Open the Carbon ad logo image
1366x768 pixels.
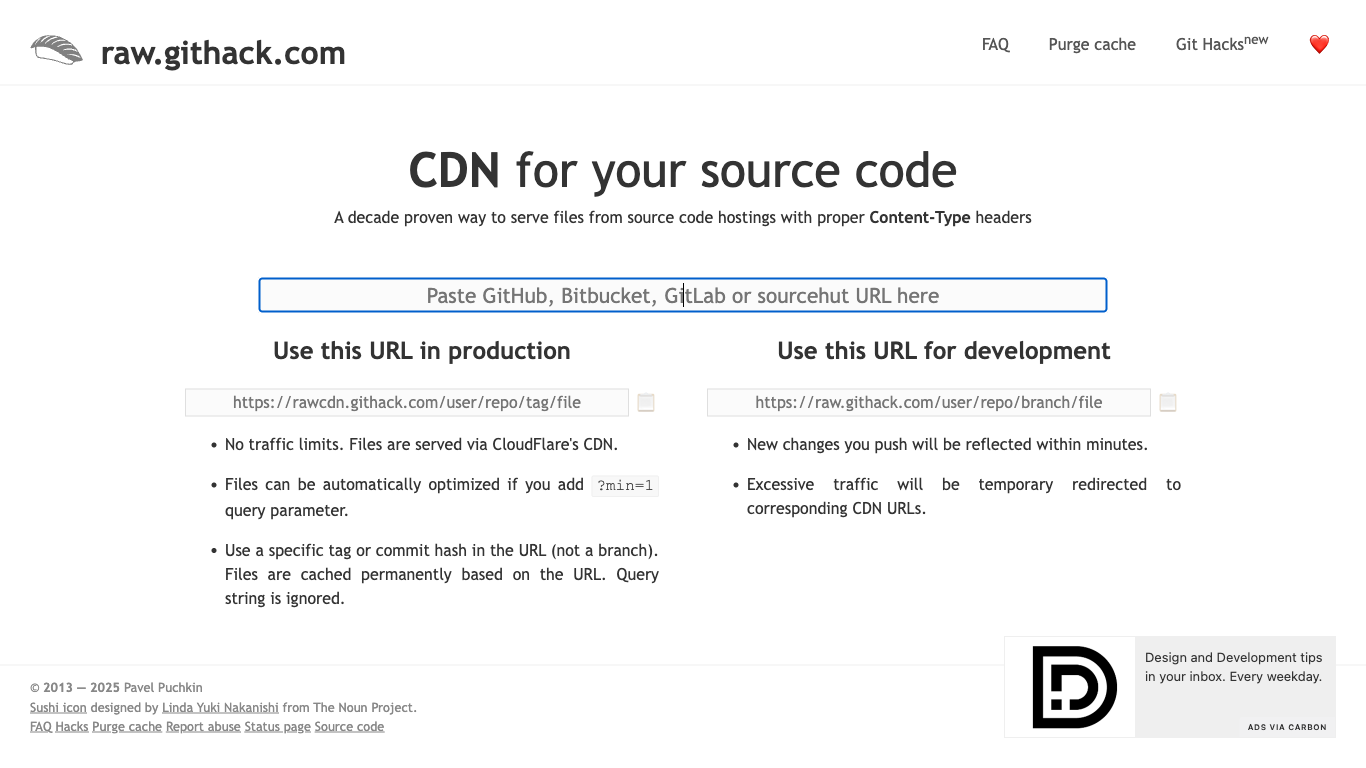point(1070,687)
